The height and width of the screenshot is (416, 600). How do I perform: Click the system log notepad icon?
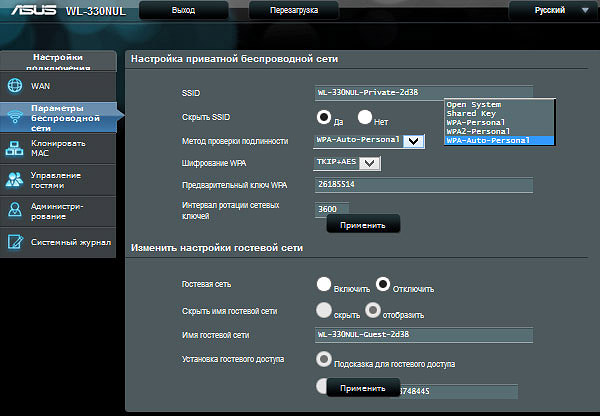pos(15,242)
